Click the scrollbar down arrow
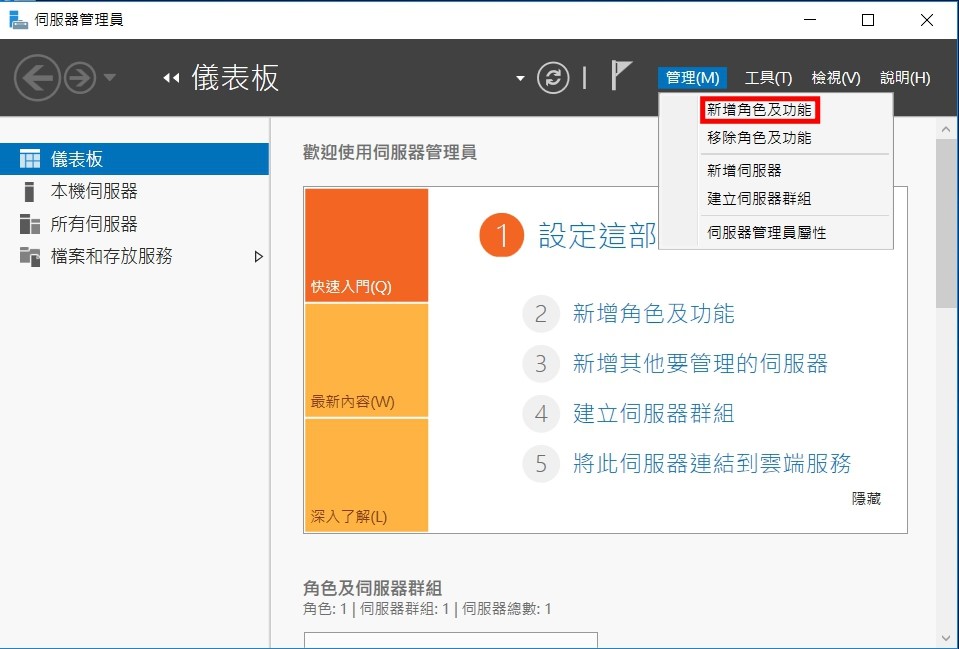 click(946, 639)
